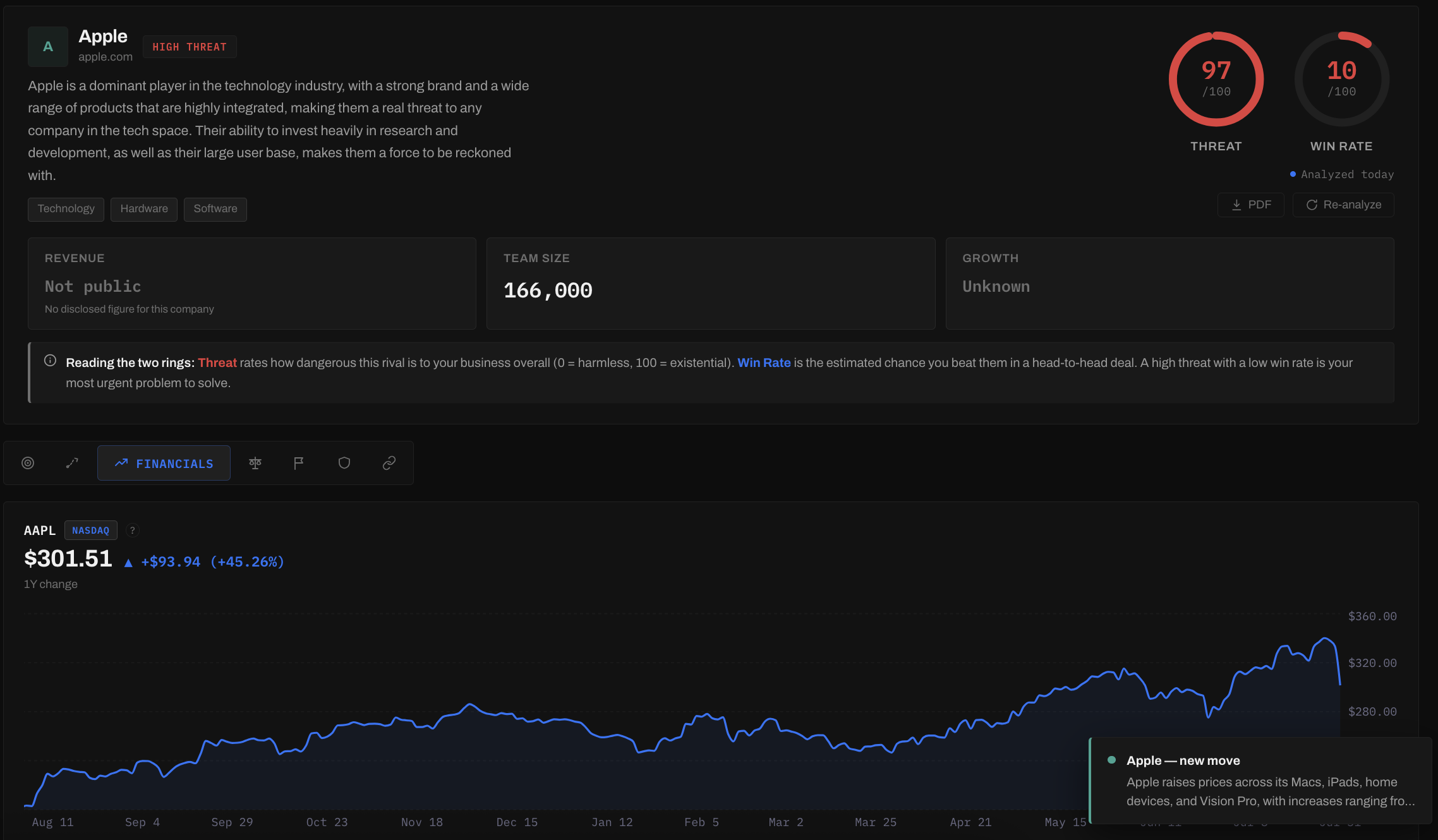Click the Win Rate score ring
The height and width of the screenshot is (840, 1438).
pyautogui.click(x=1341, y=79)
